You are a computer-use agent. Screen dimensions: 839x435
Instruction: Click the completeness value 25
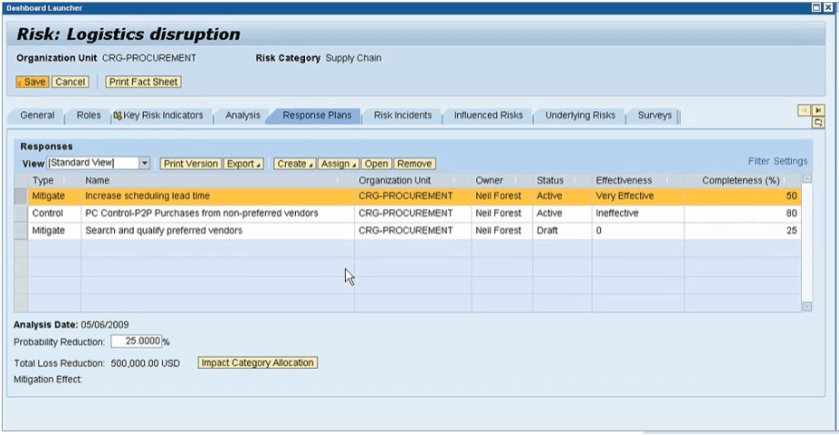pos(791,231)
